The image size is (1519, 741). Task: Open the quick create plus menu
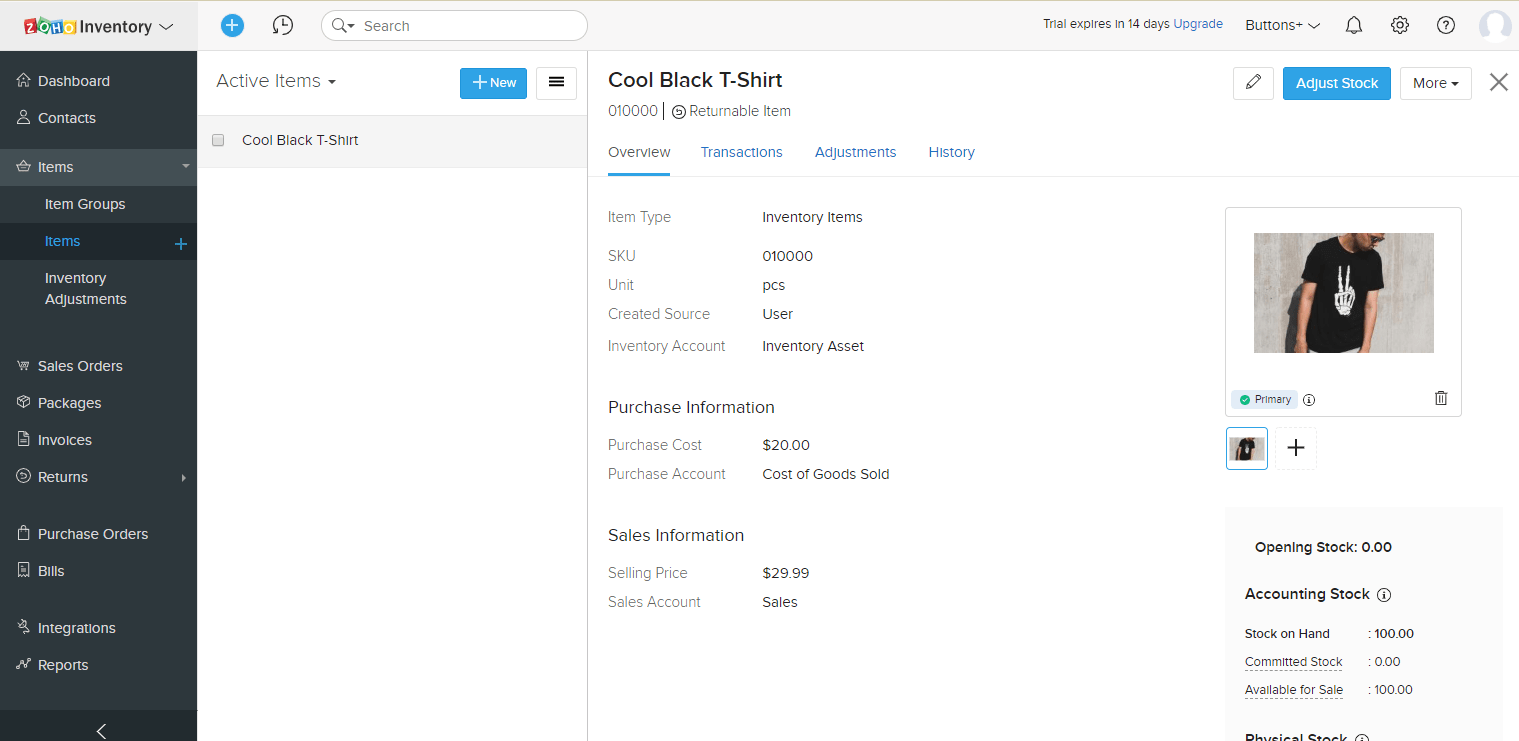tap(232, 25)
